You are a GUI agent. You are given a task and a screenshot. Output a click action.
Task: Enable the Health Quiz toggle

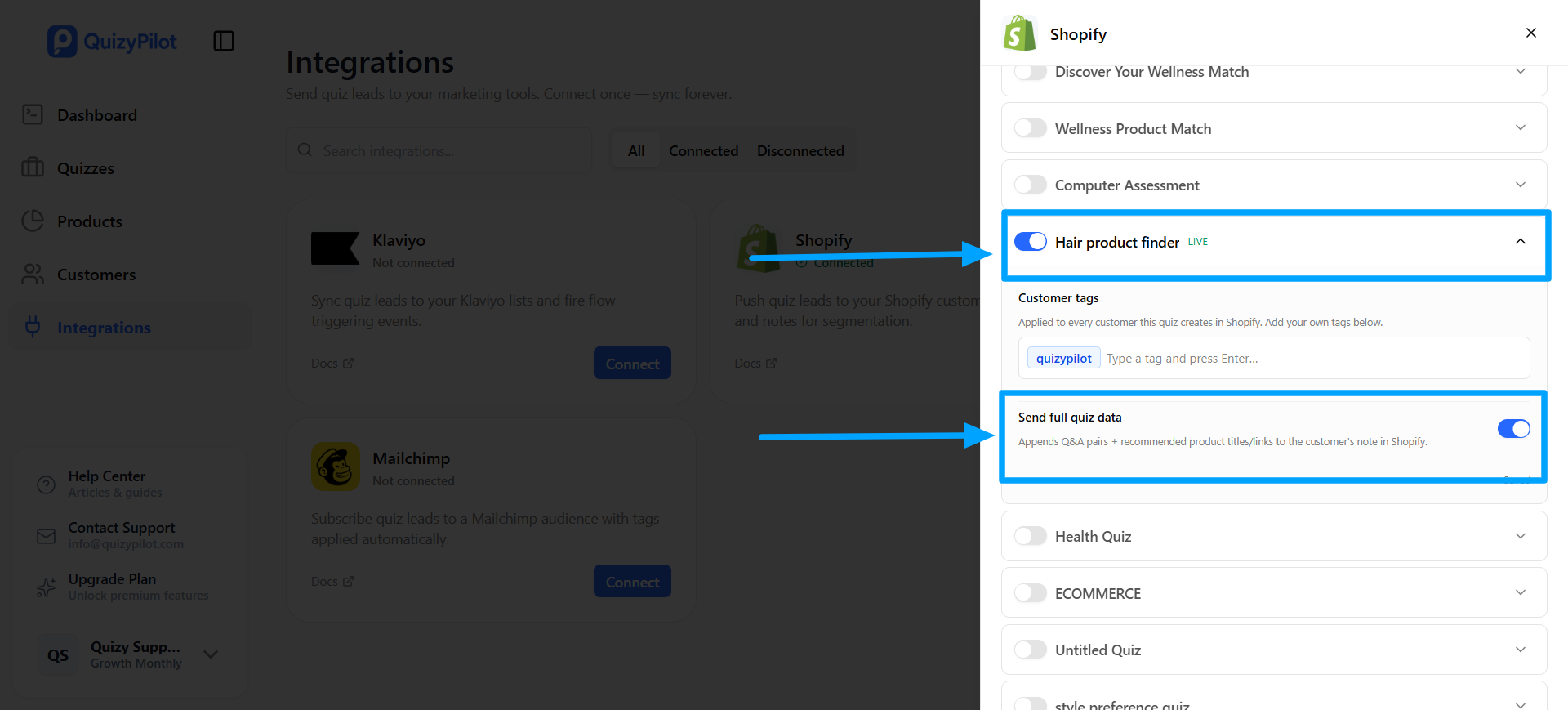1031,536
